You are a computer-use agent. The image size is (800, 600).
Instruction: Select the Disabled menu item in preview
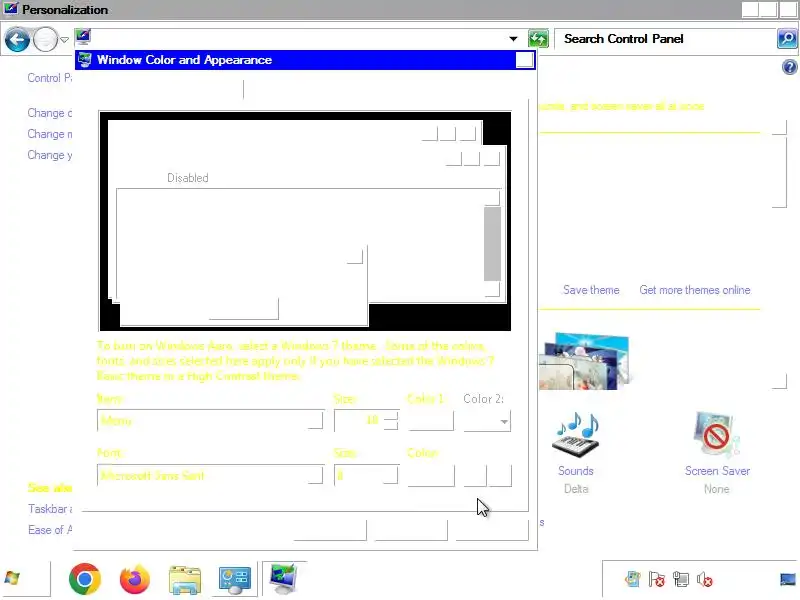pos(188,178)
